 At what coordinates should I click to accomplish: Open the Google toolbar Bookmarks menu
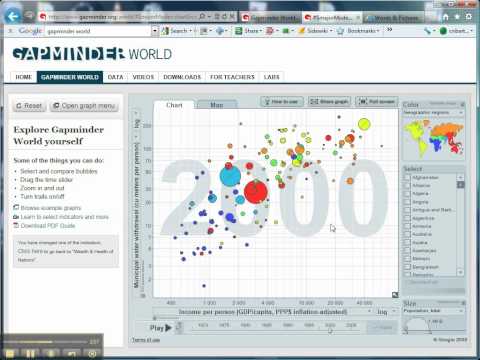click(359, 31)
